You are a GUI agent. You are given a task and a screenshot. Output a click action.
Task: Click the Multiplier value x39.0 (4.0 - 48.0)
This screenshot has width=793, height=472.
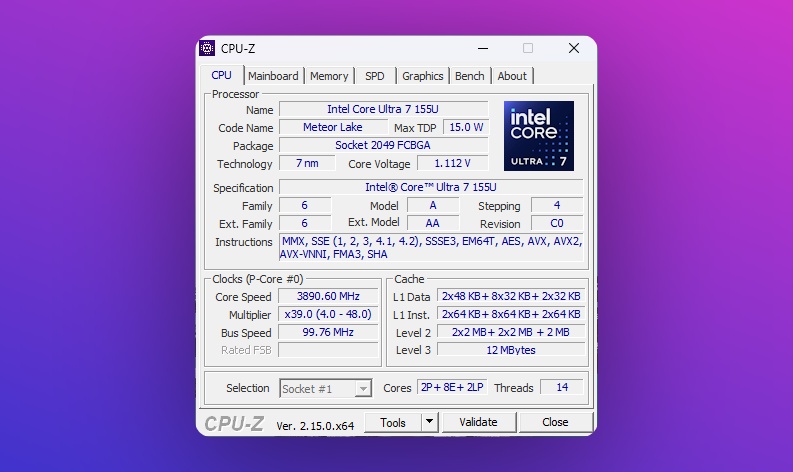pos(328,314)
